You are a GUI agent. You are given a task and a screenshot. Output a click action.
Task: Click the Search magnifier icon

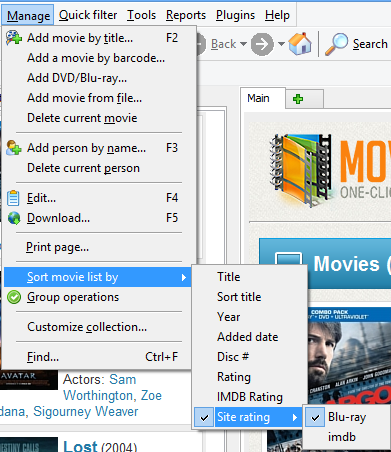336,44
